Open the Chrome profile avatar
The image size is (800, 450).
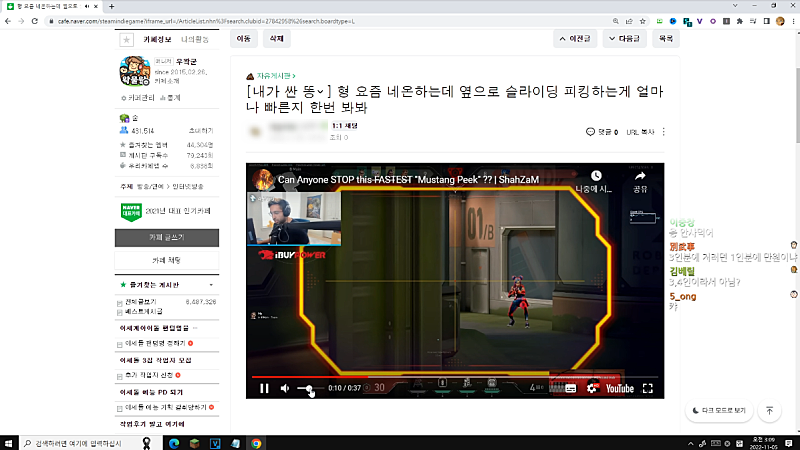pyautogui.click(x=780, y=21)
